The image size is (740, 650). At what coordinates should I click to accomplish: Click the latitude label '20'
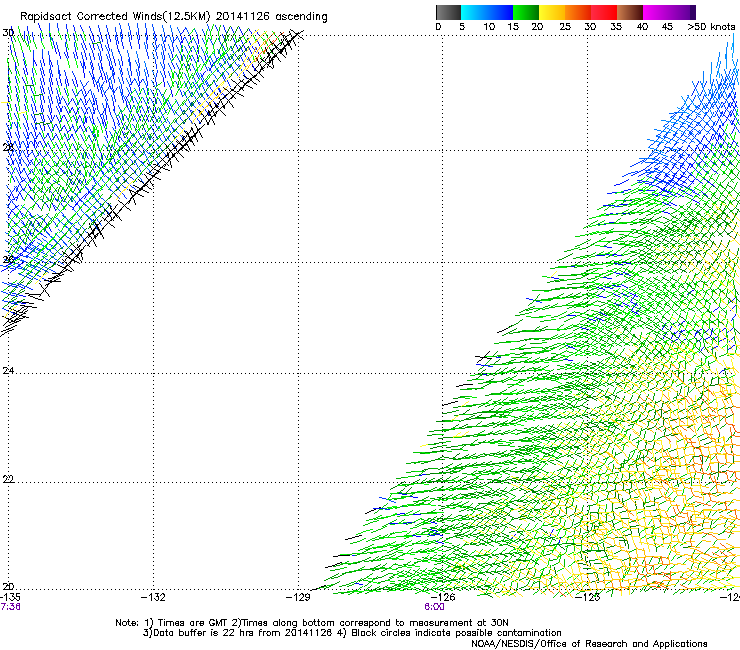point(8,586)
